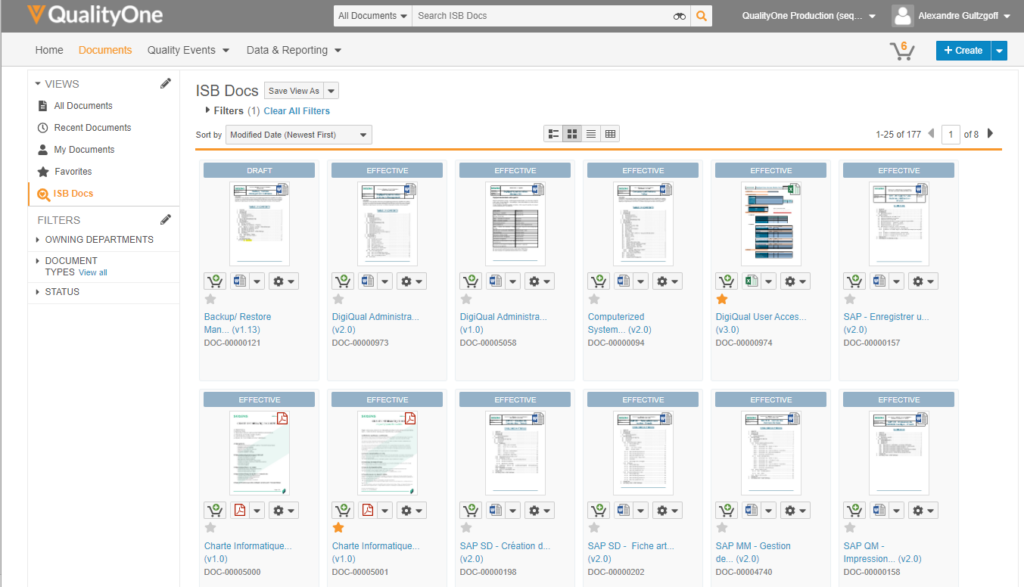Open the gear actions menu for DOC-00005001

411,511
